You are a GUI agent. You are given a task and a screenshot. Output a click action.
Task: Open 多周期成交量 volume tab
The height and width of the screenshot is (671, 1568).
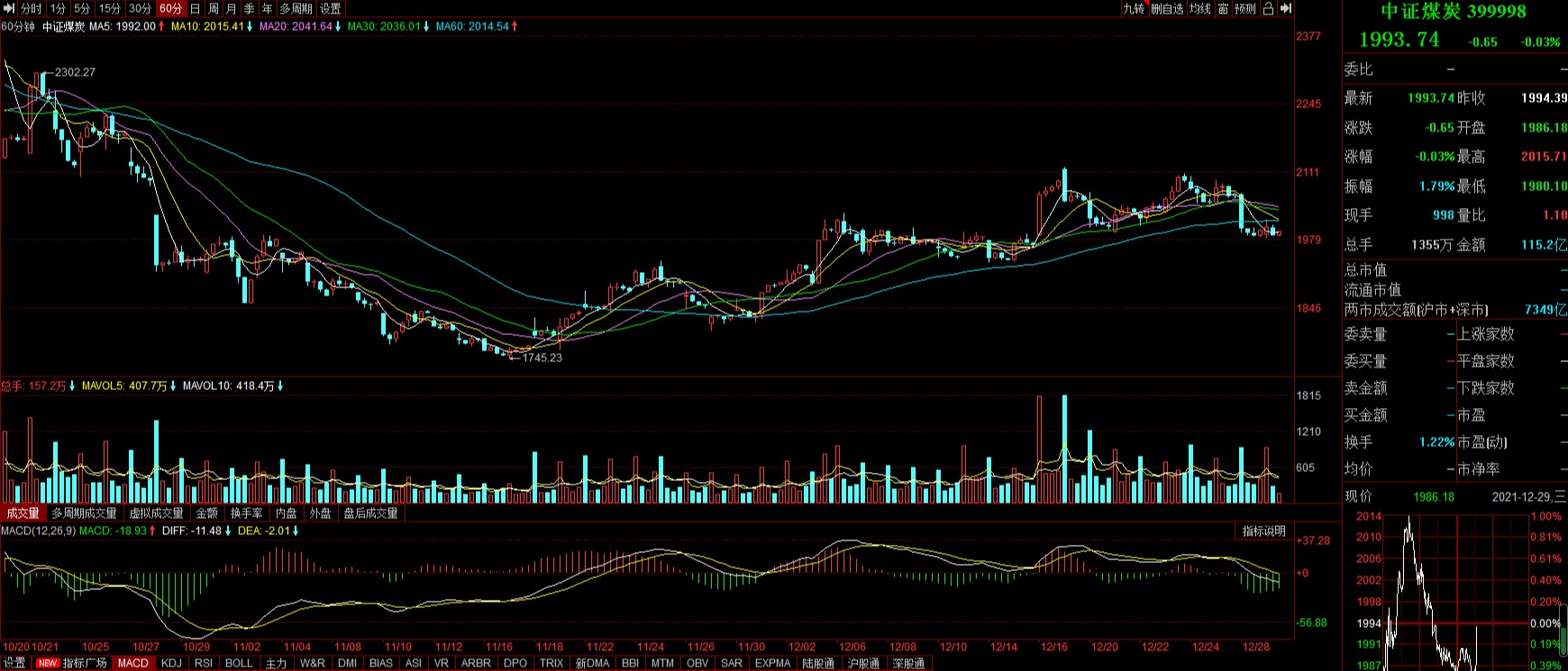pos(84,513)
